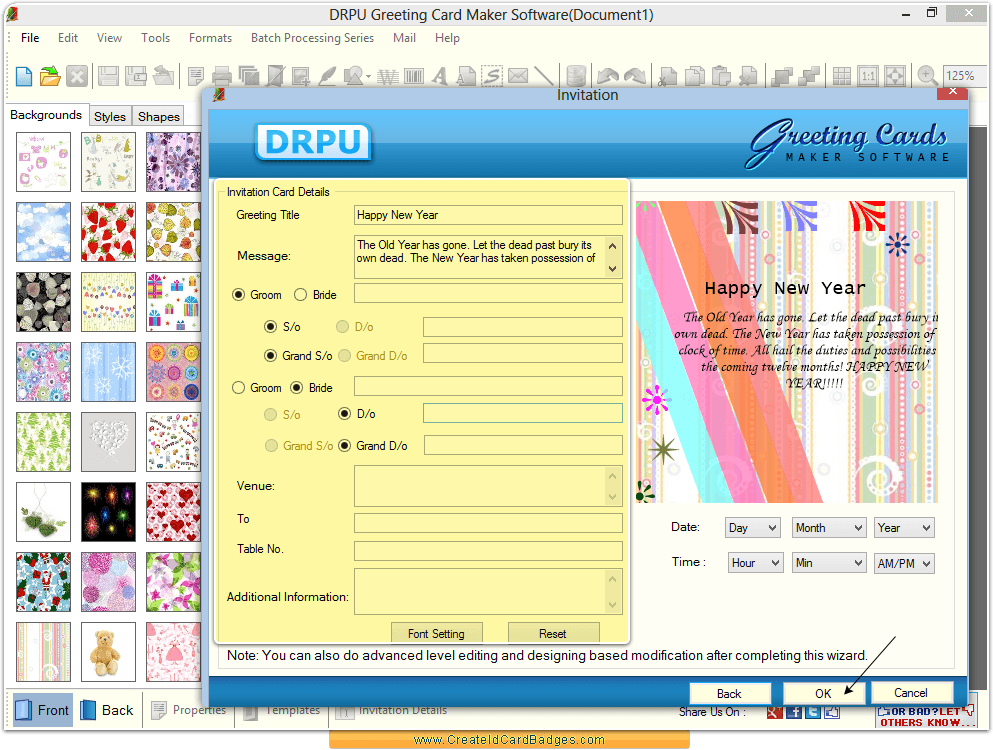Select the strawberry background thumbnail
Screen dimensions: 993x750
108,232
